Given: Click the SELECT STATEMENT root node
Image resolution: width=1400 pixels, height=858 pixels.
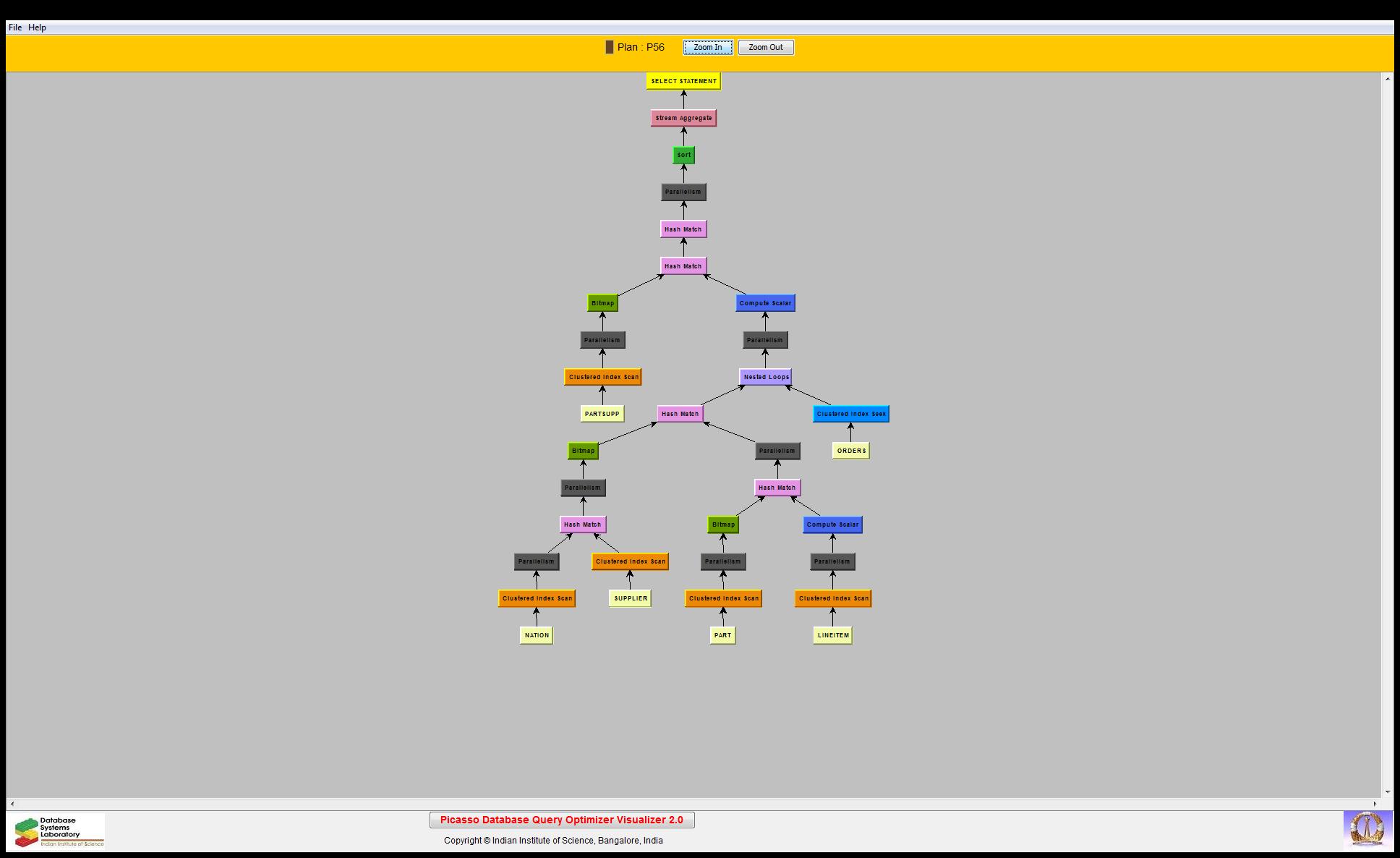Looking at the screenshot, I should tap(683, 81).
